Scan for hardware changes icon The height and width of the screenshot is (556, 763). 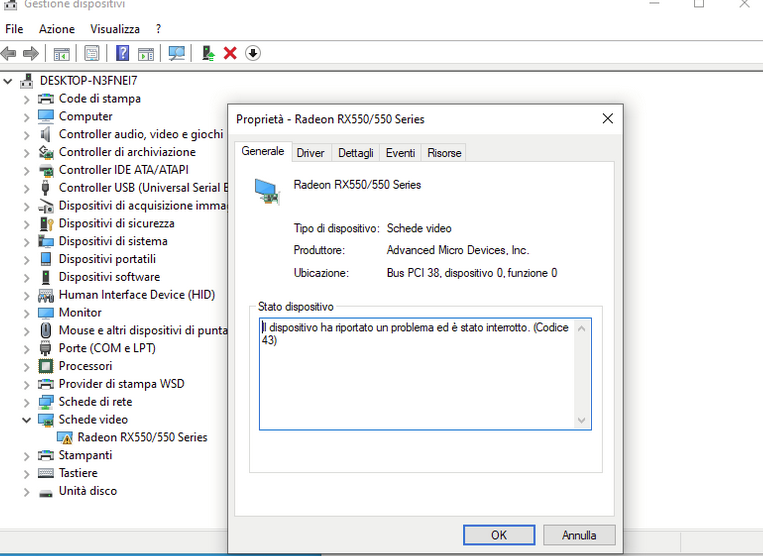pos(177,53)
